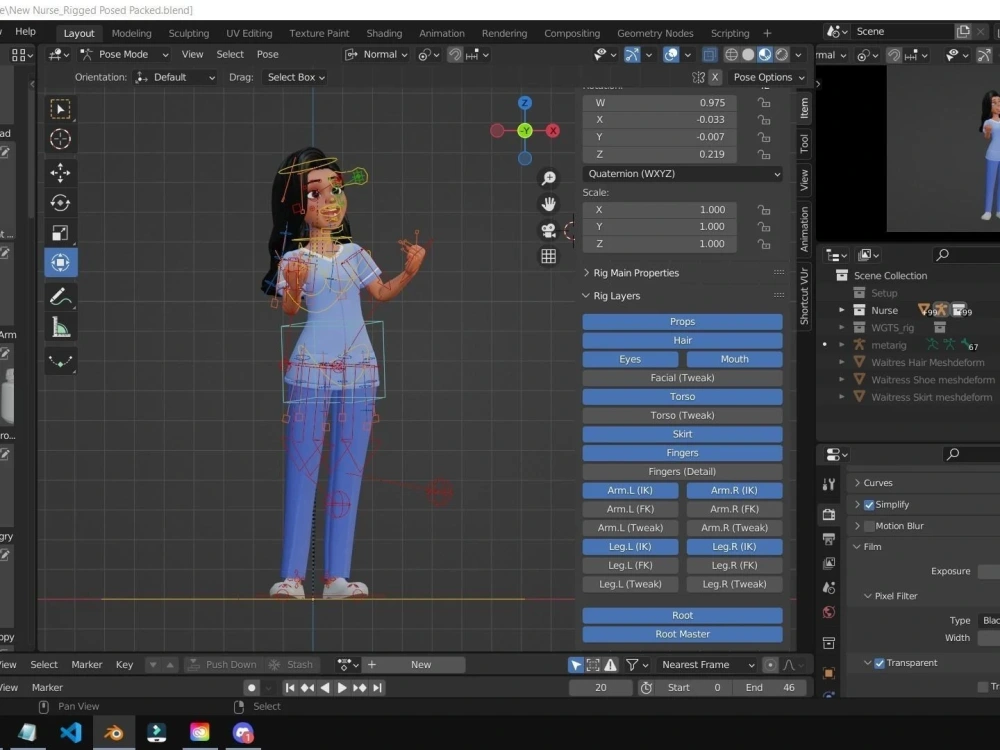Select the Move tool
This screenshot has height=750, width=1000.
tap(61, 173)
